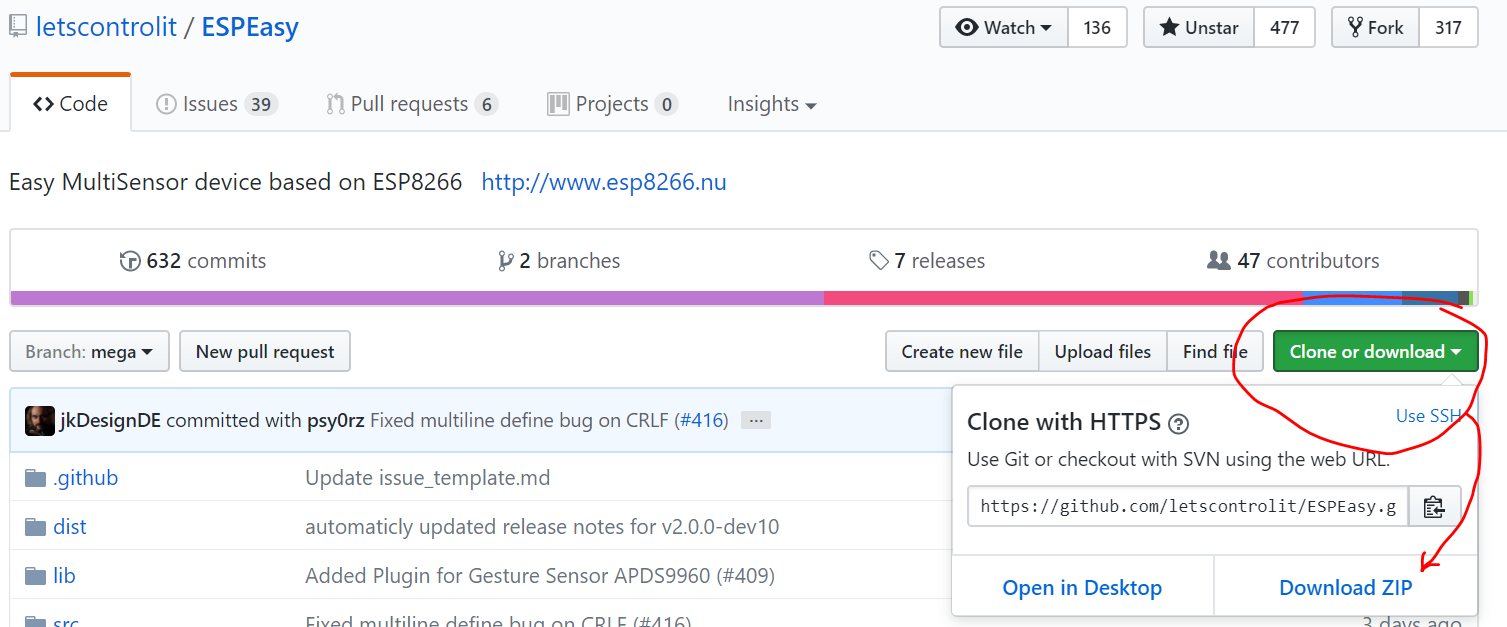Click the dist folder icon
This screenshot has width=1507, height=627.
[36, 527]
